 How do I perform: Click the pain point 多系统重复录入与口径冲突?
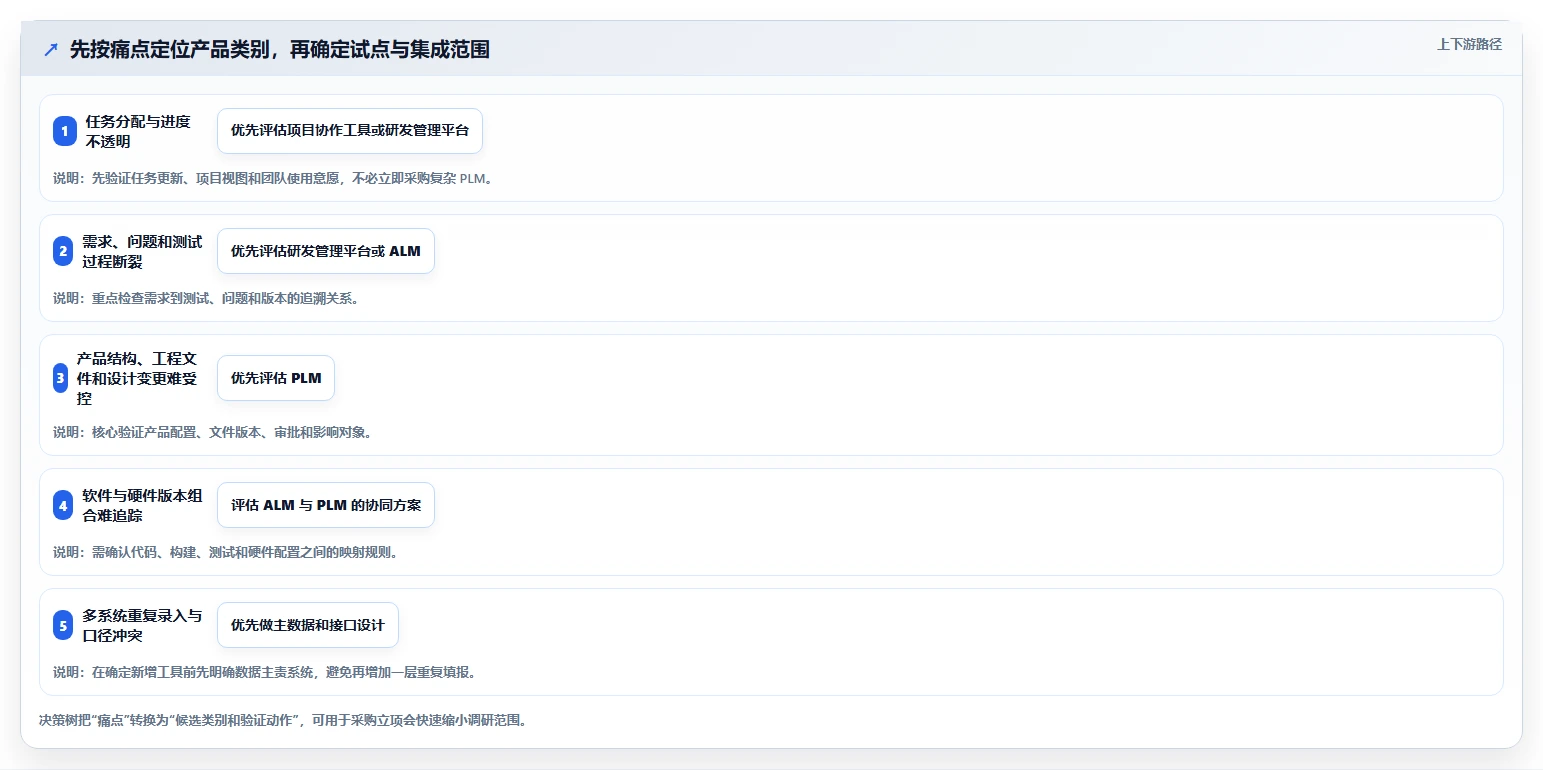tap(142, 625)
